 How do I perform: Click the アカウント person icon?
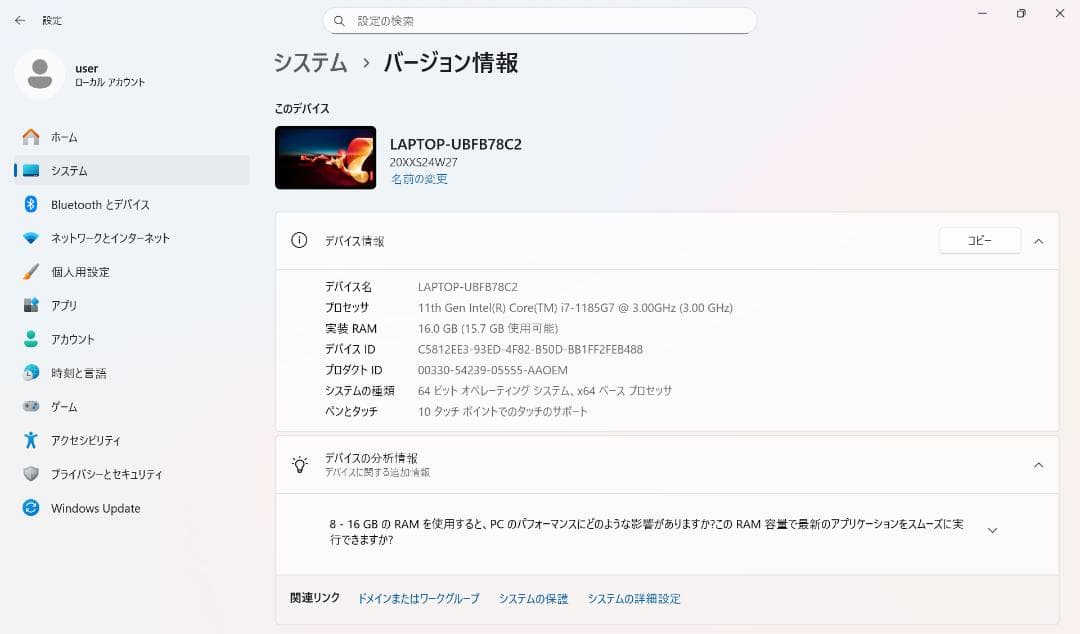click(x=31, y=339)
